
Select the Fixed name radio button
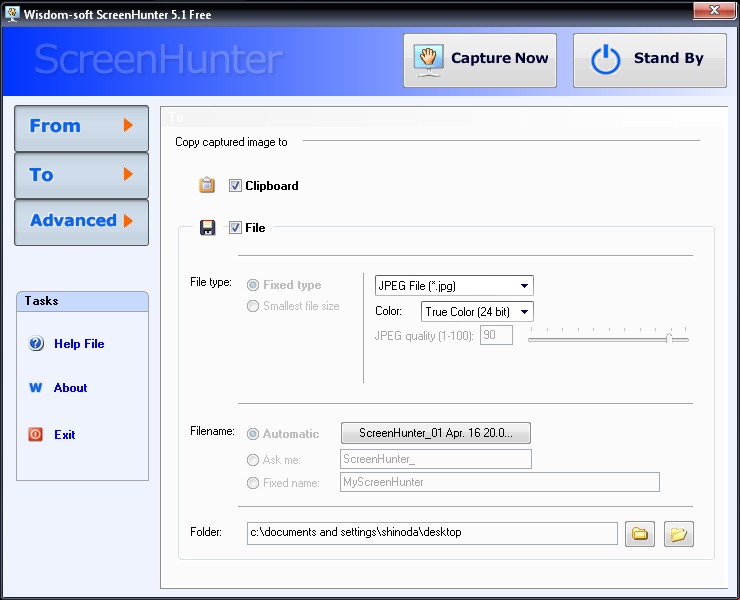tap(253, 483)
